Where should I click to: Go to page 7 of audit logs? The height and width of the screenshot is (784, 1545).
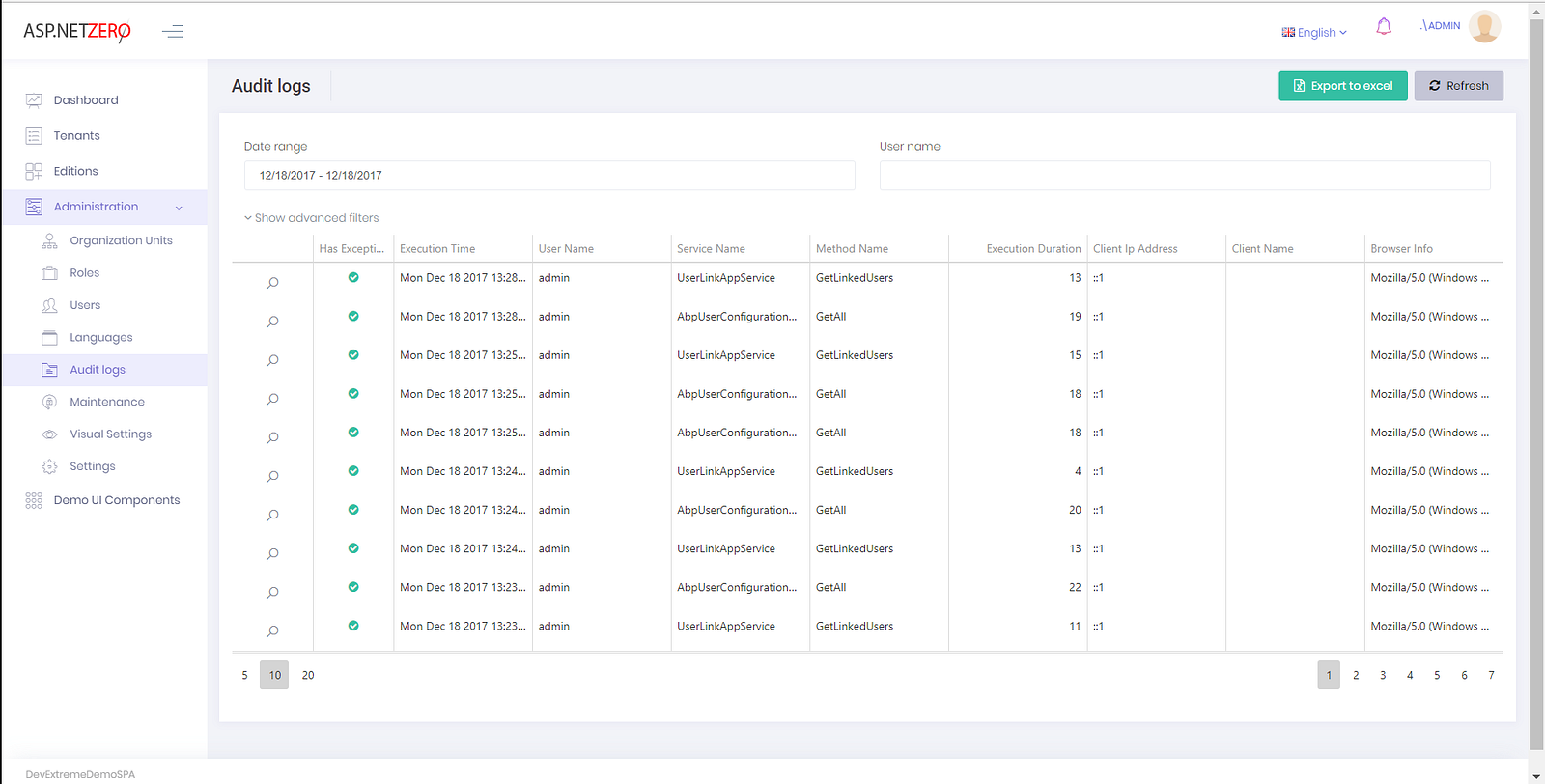coord(1491,675)
